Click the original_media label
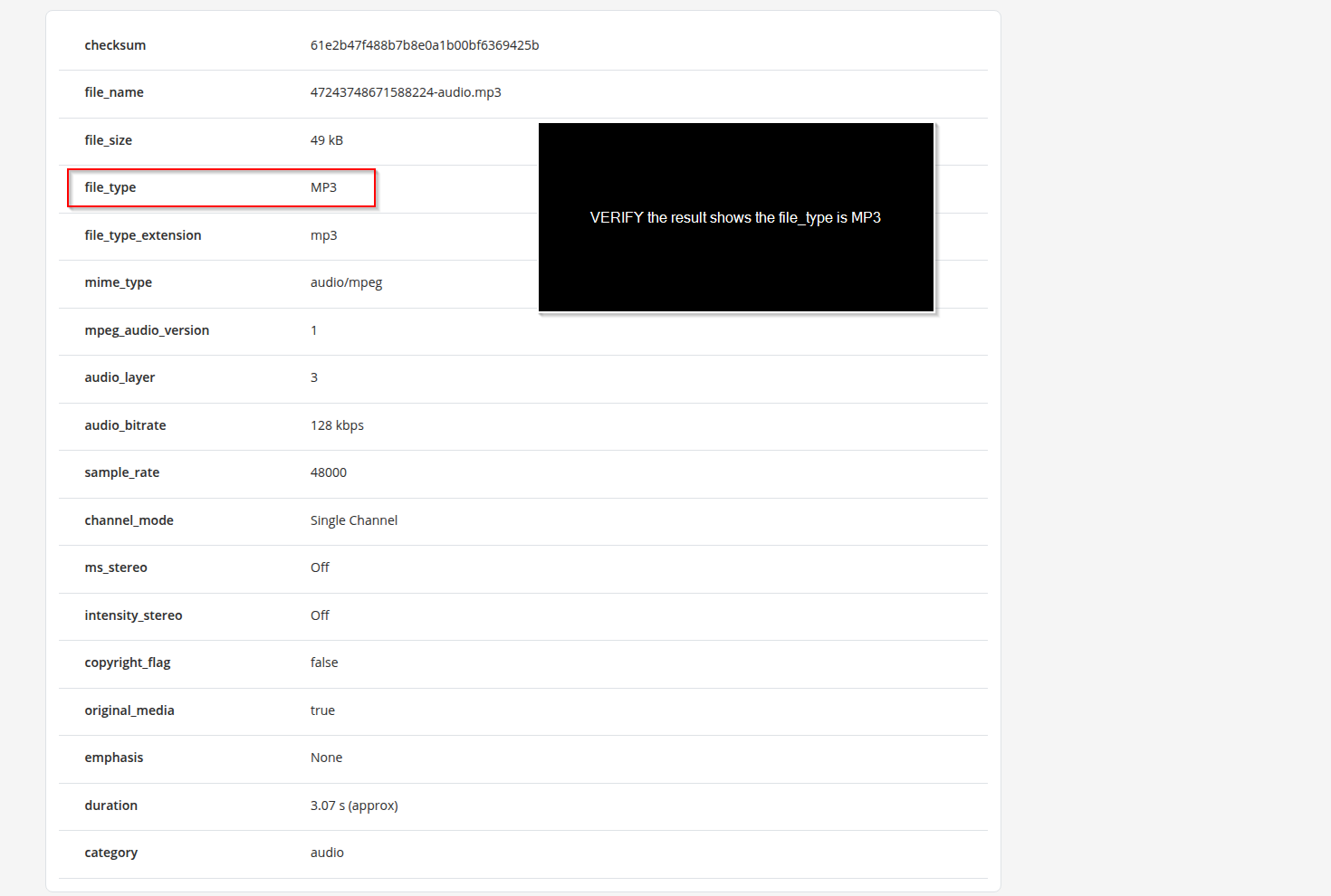1331x896 pixels. 129,710
